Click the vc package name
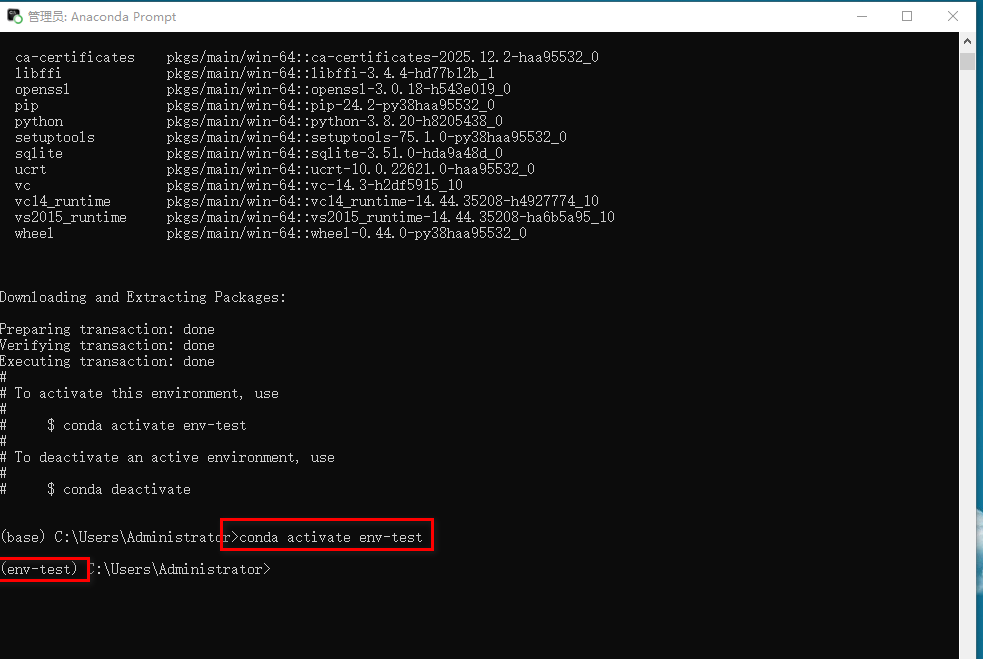This screenshot has width=983, height=659. pyautogui.click(x=23, y=186)
